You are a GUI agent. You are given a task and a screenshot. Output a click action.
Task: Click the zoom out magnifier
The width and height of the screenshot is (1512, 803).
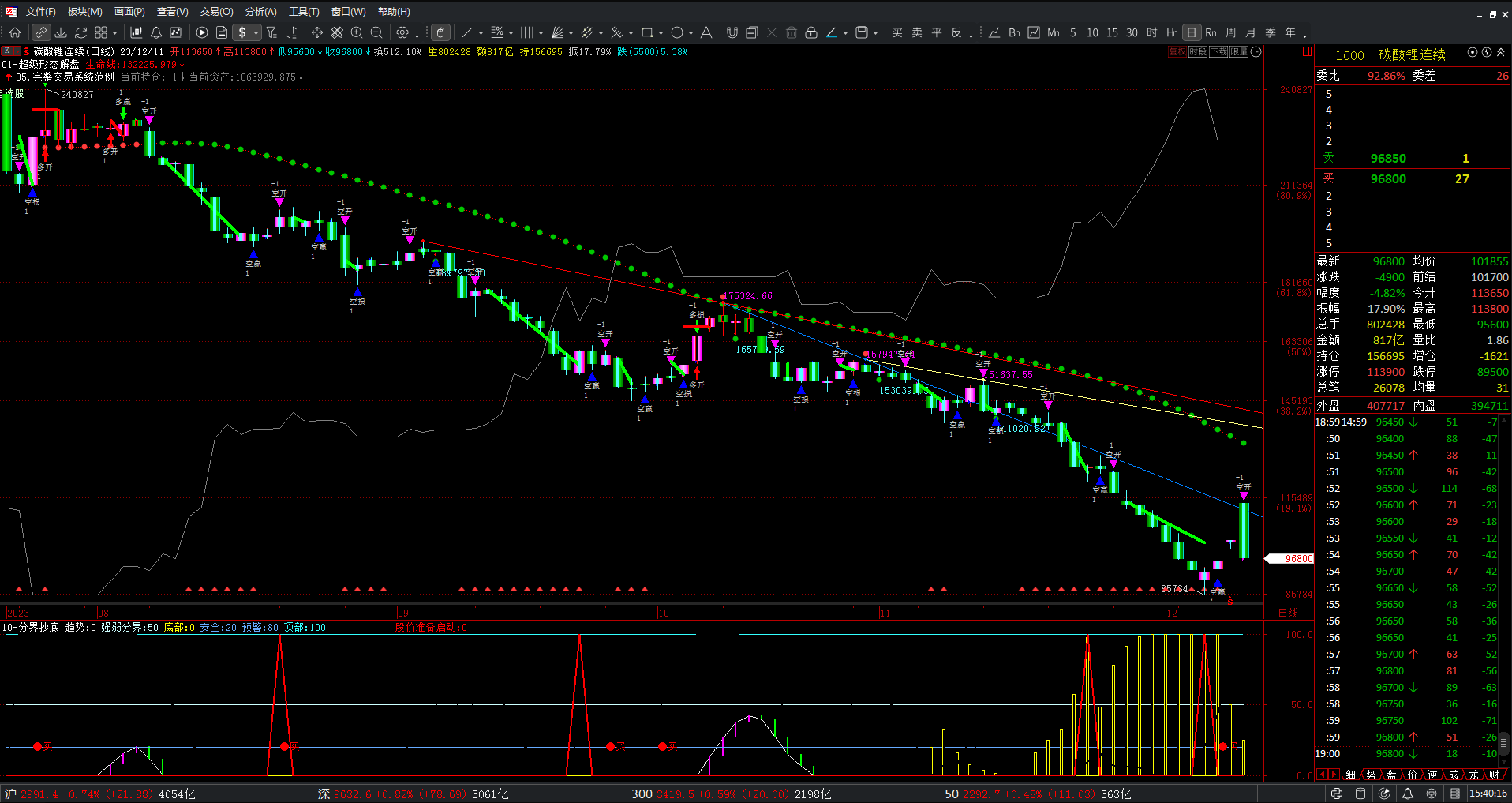tap(376, 32)
